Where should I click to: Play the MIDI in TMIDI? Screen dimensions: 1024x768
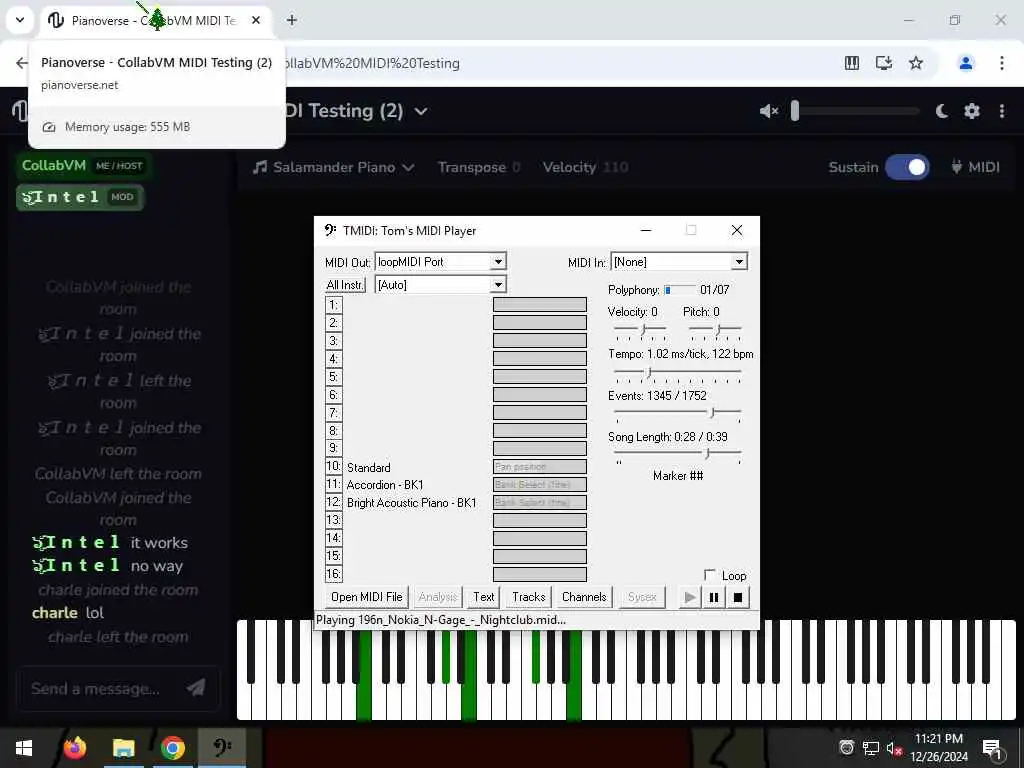690,597
